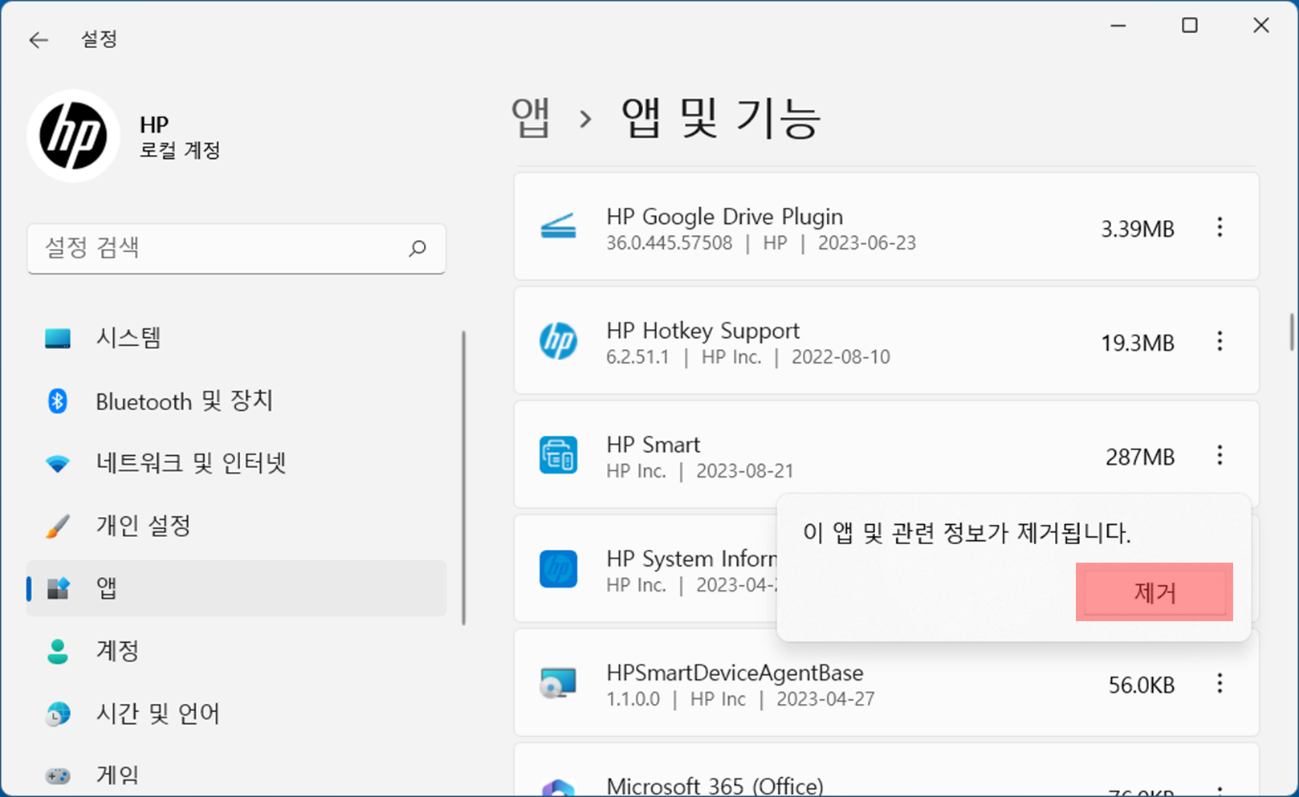Click the Bluetooth icon in sidebar

(x=58, y=401)
